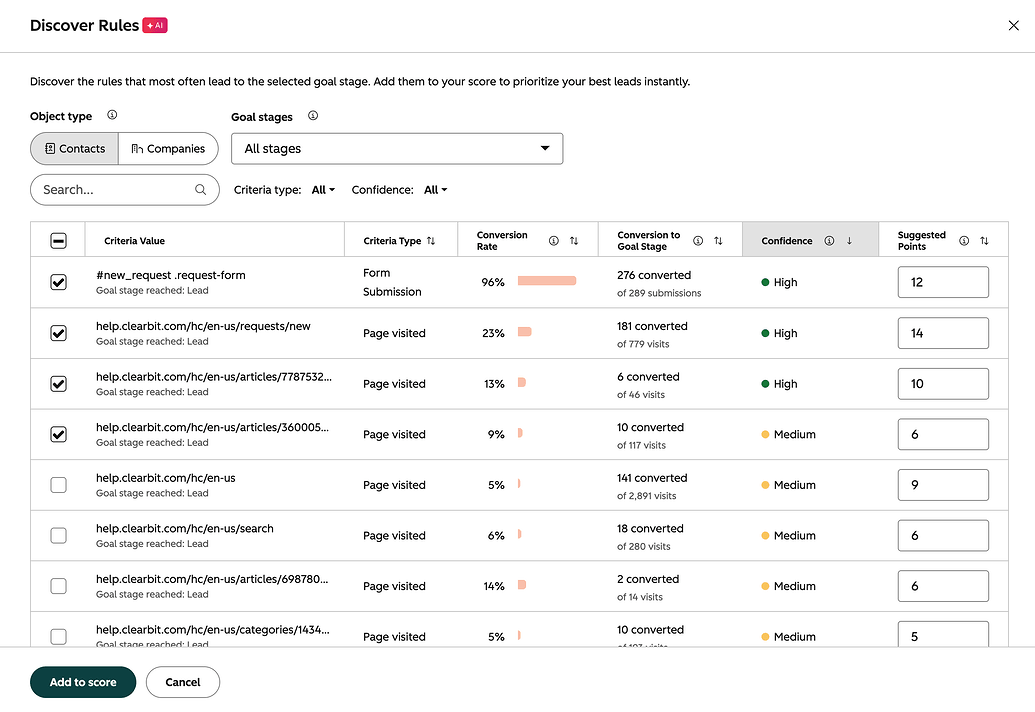Viewport: 1035px width, 712px height.
Task: Click Add to score button
Action: click(83, 682)
